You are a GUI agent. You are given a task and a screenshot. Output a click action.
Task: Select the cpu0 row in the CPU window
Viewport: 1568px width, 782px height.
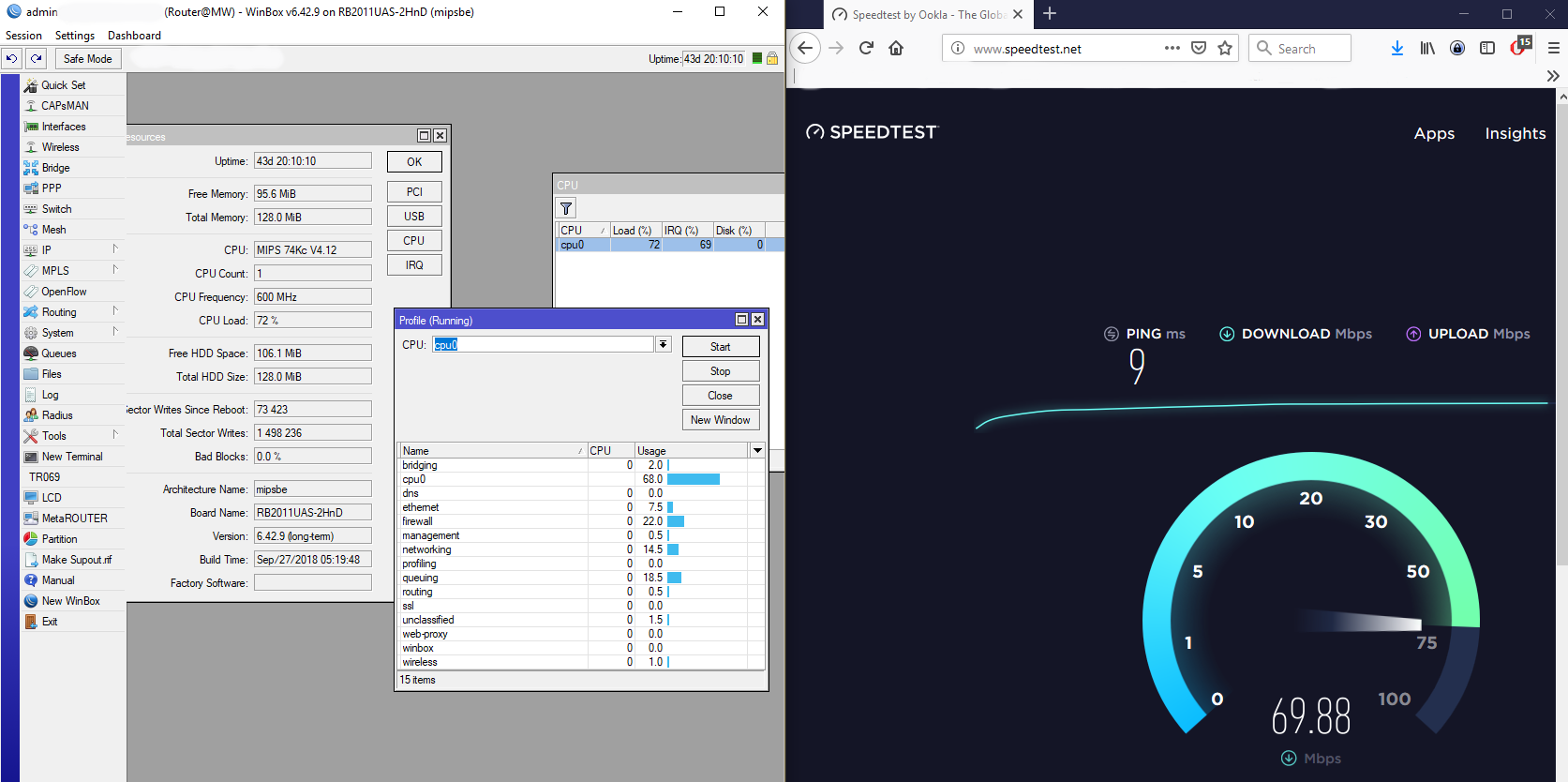point(669,245)
